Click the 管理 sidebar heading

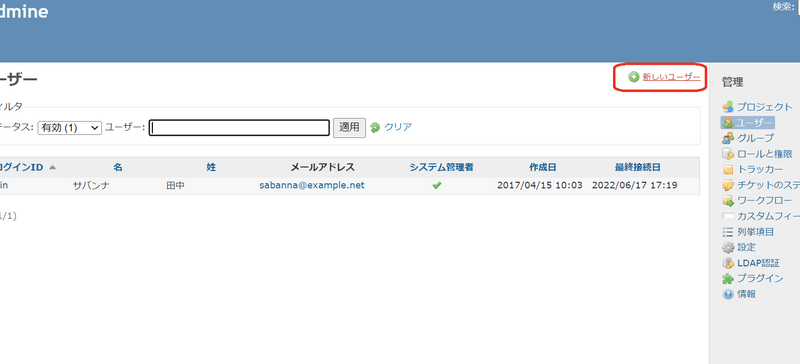tap(733, 82)
